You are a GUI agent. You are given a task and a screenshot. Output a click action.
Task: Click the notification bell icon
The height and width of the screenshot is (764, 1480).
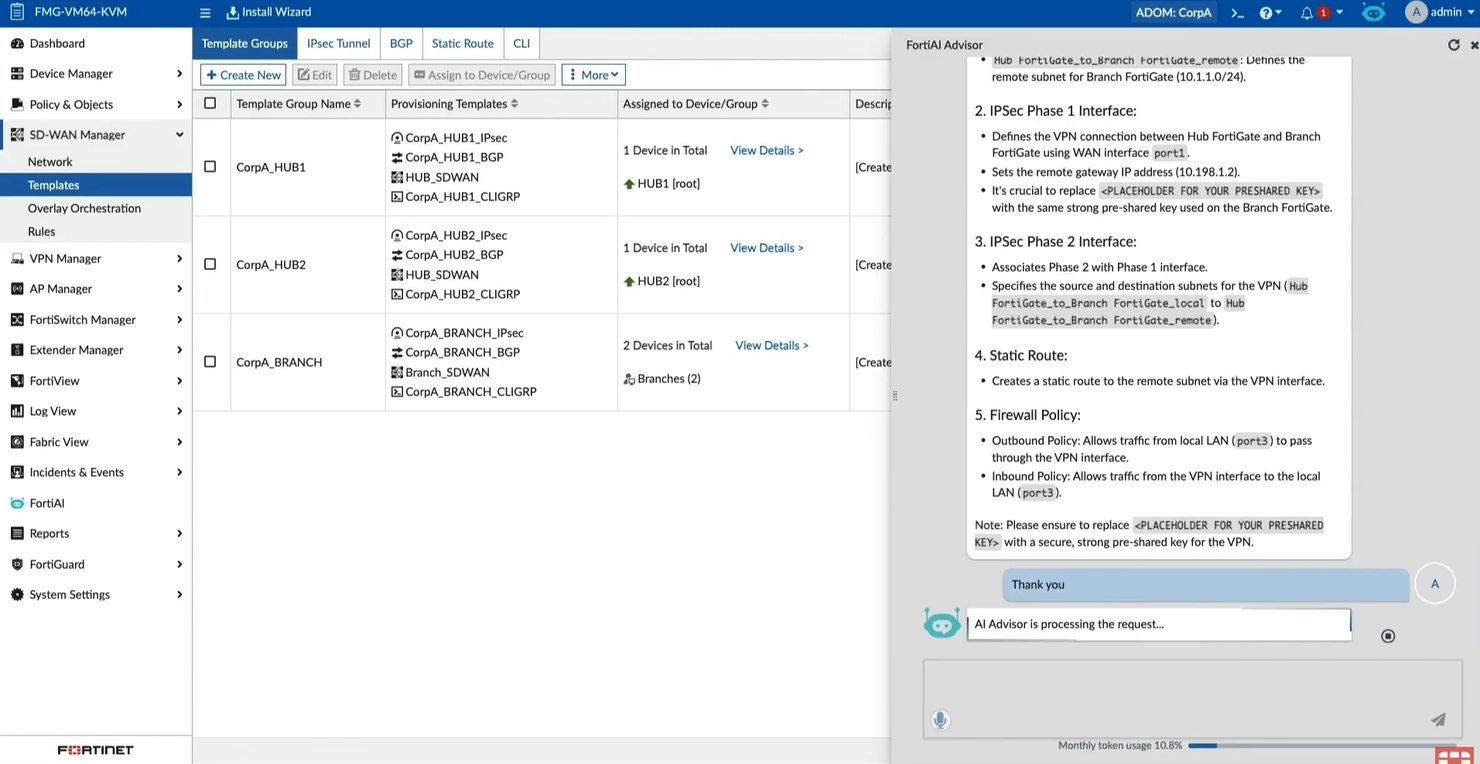click(x=1307, y=12)
